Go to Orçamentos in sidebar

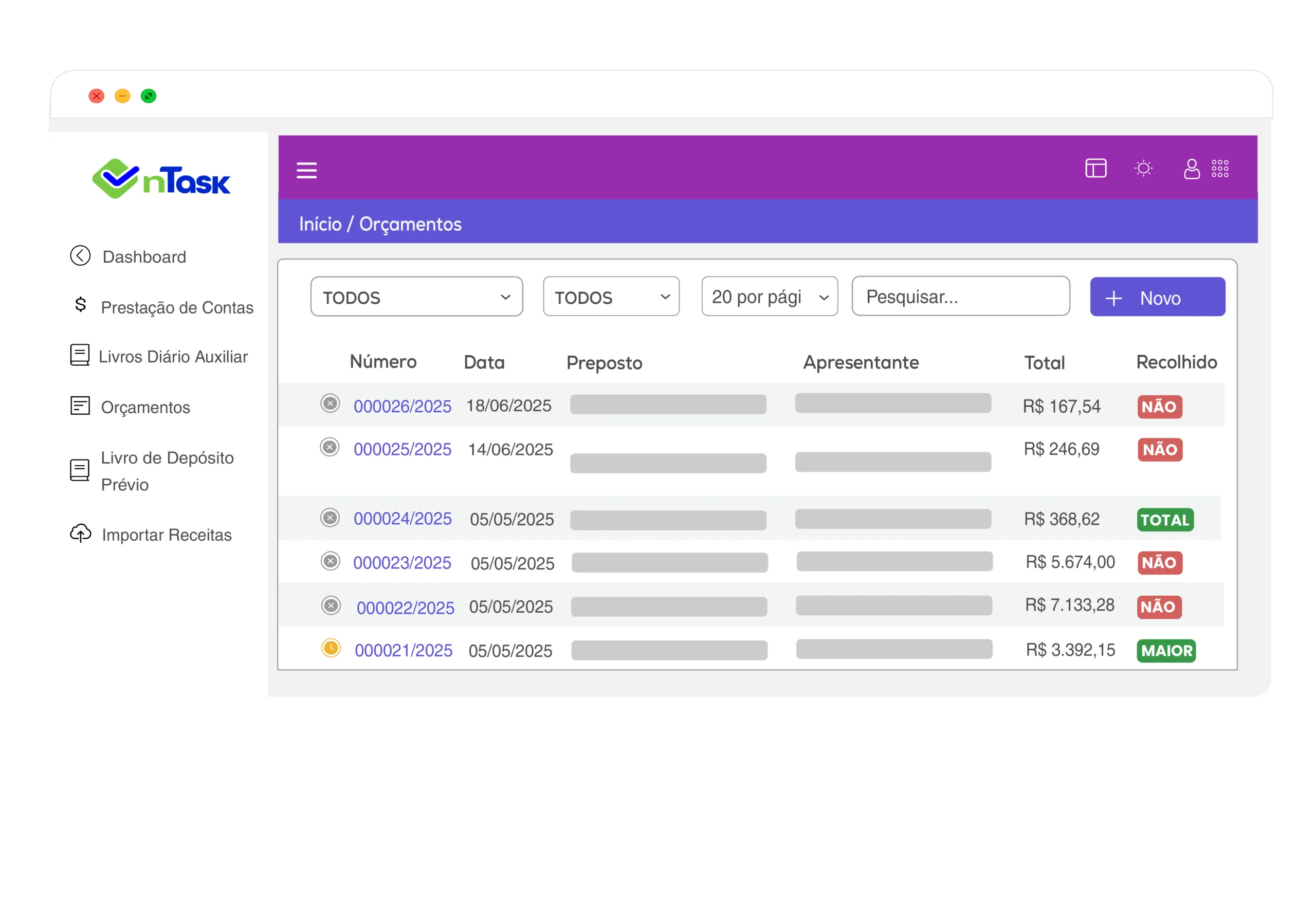(x=145, y=407)
